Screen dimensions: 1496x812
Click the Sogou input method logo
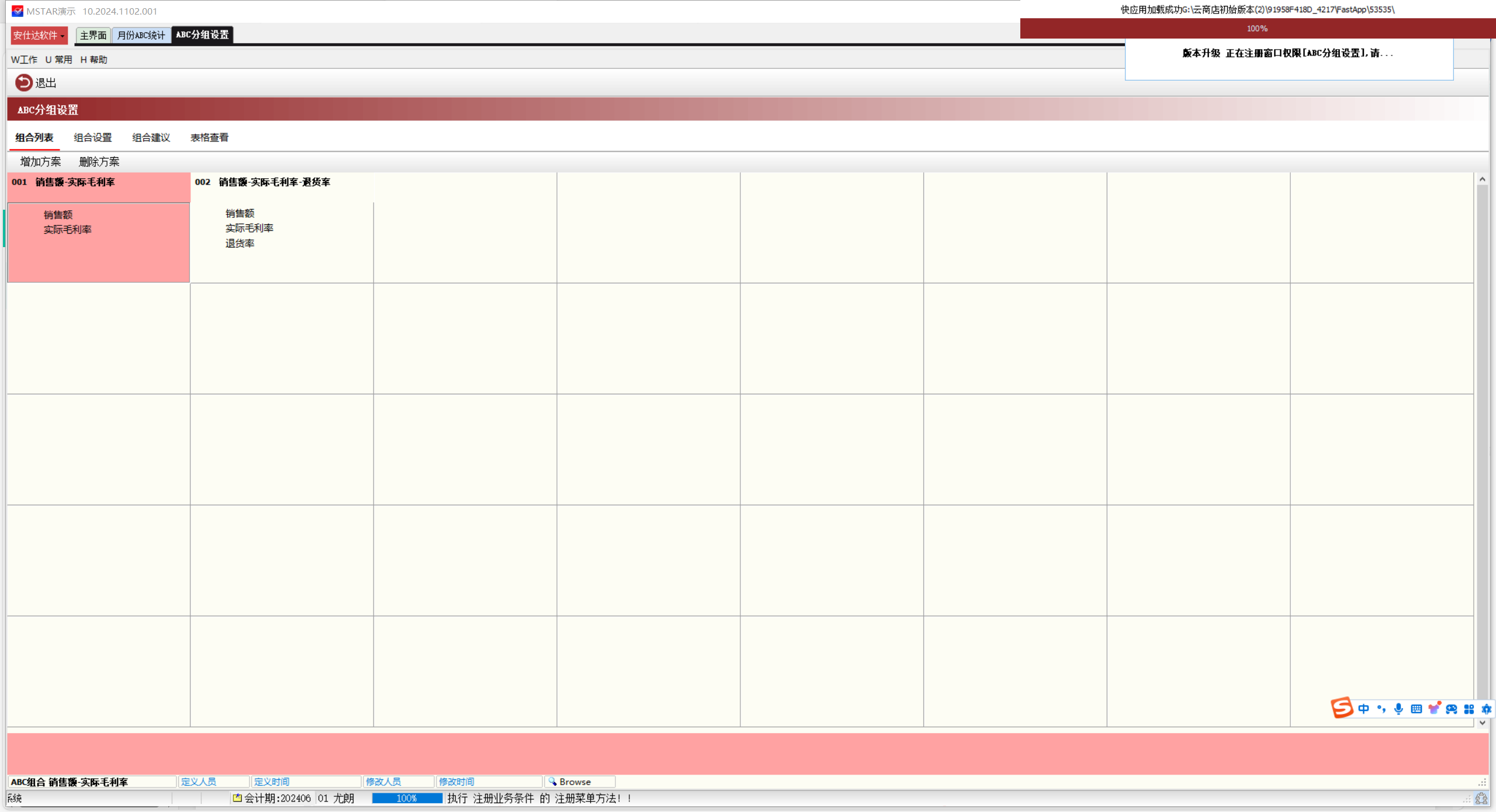(x=1342, y=708)
